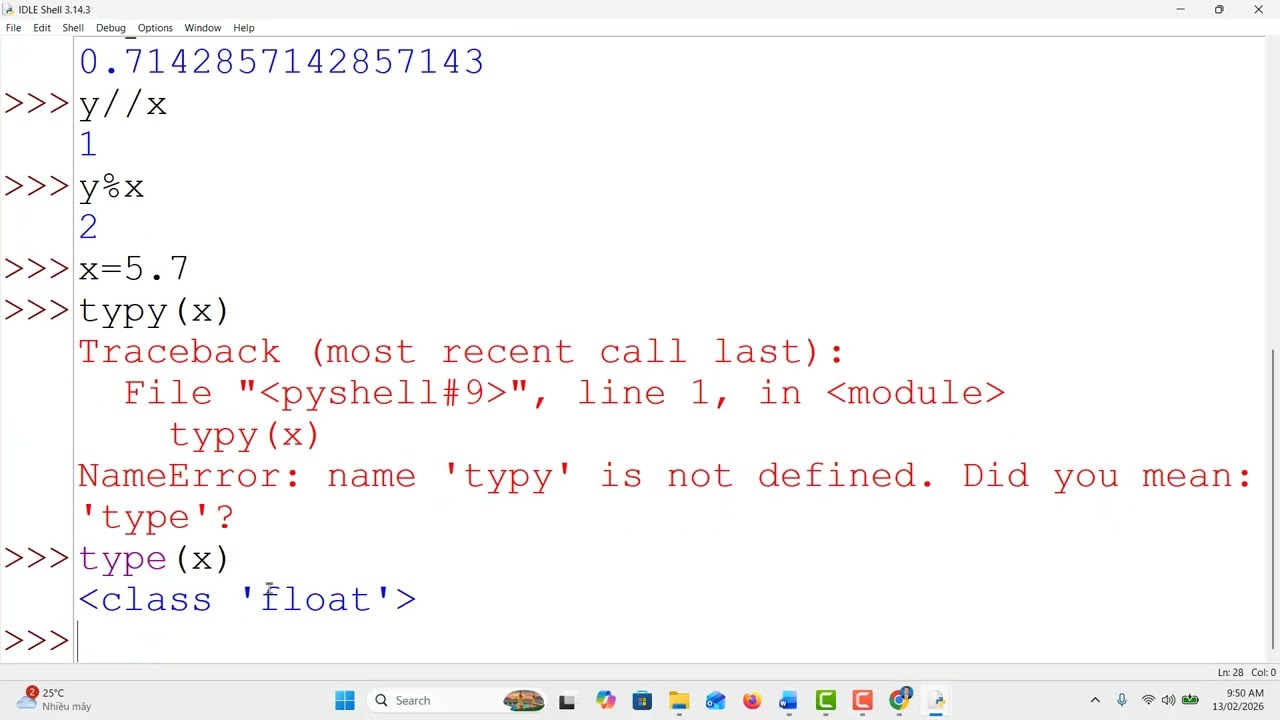Screen dimensions: 1280x720
Task: Restore down the IDLE window
Action: click(x=1219, y=9)
